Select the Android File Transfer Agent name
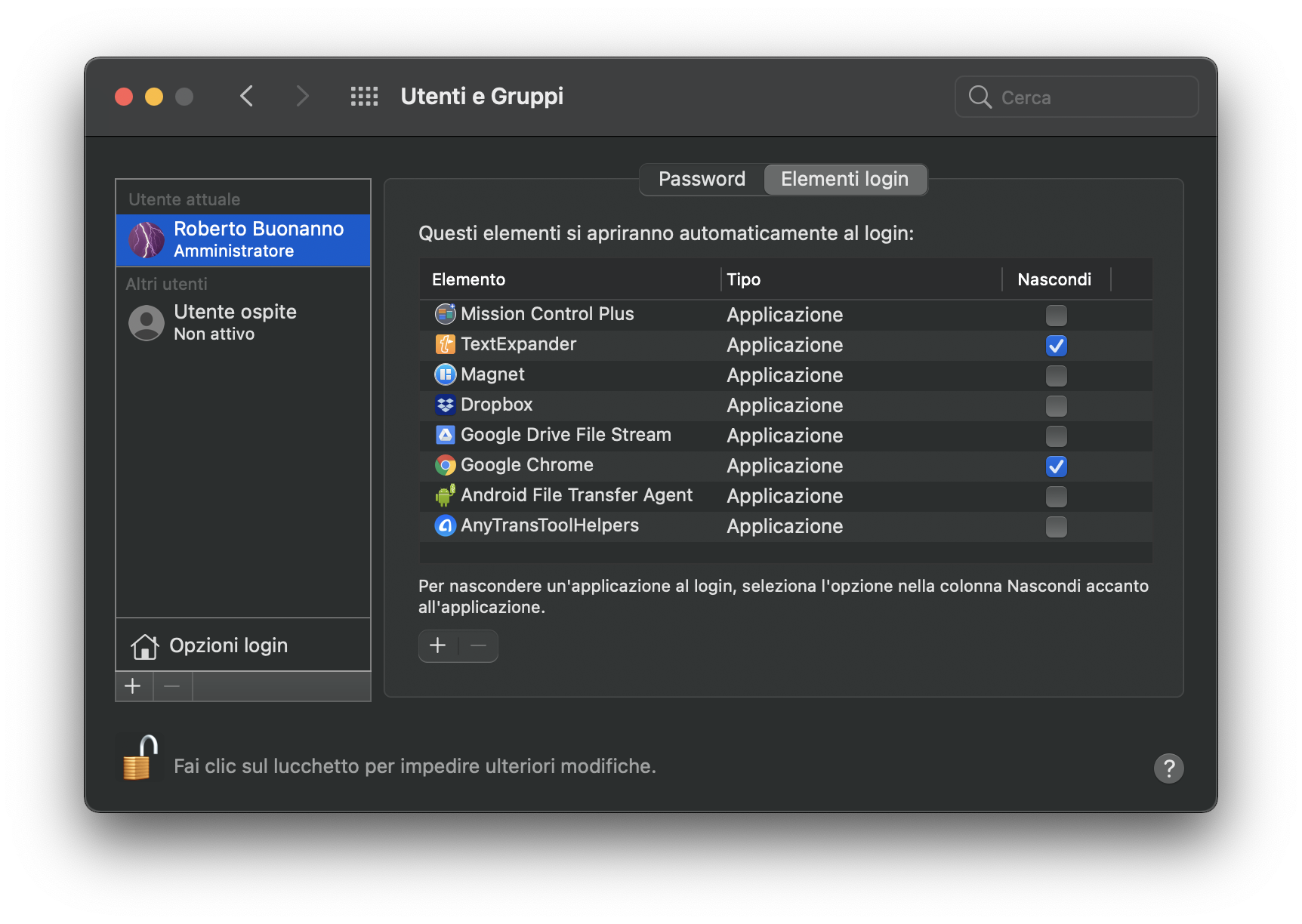This screenshot has width=1302, height=924. pos(576,495)
